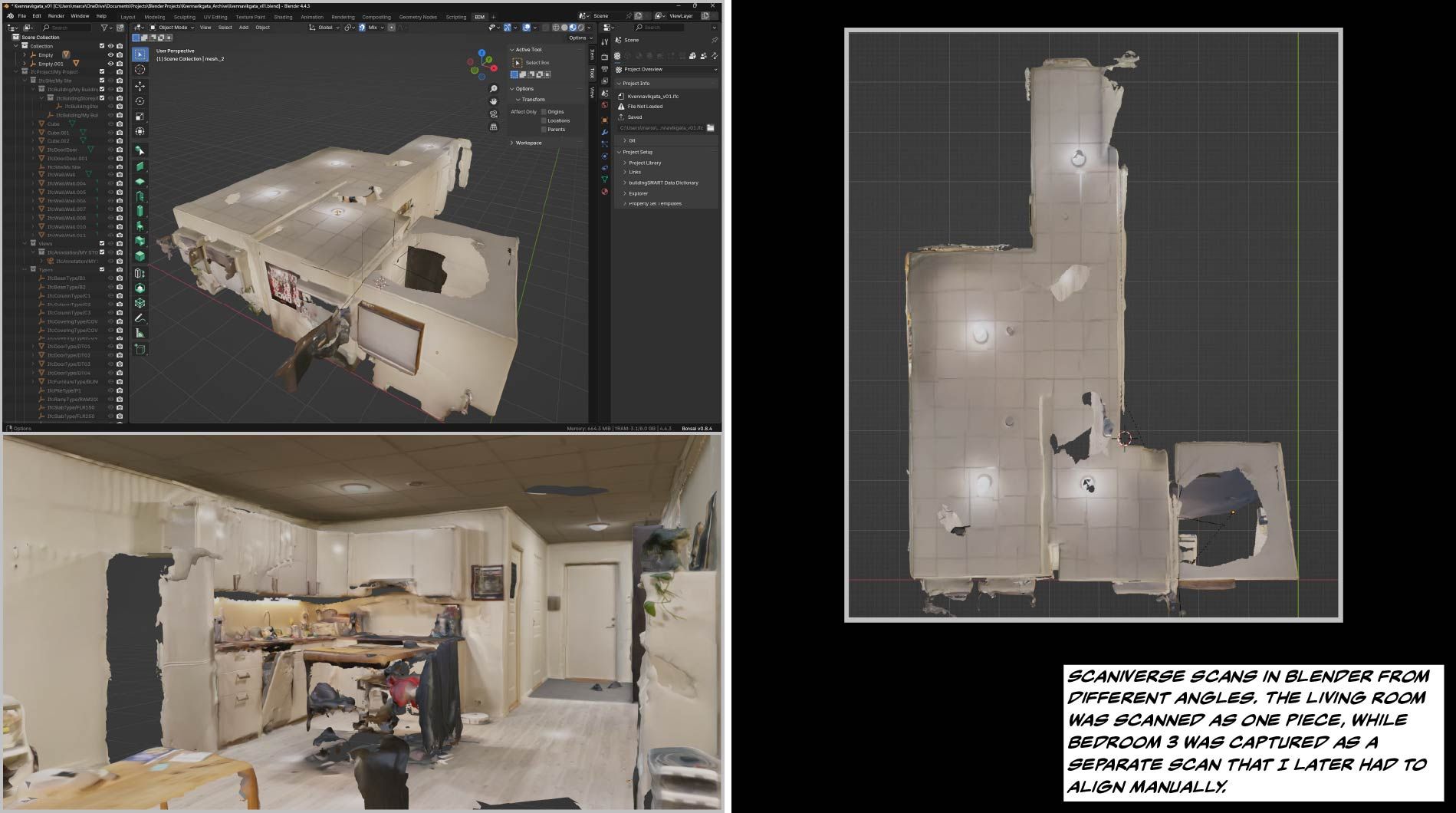Click the Blender logo menu icon
The image size is (1456, 813).
point(9,16)
